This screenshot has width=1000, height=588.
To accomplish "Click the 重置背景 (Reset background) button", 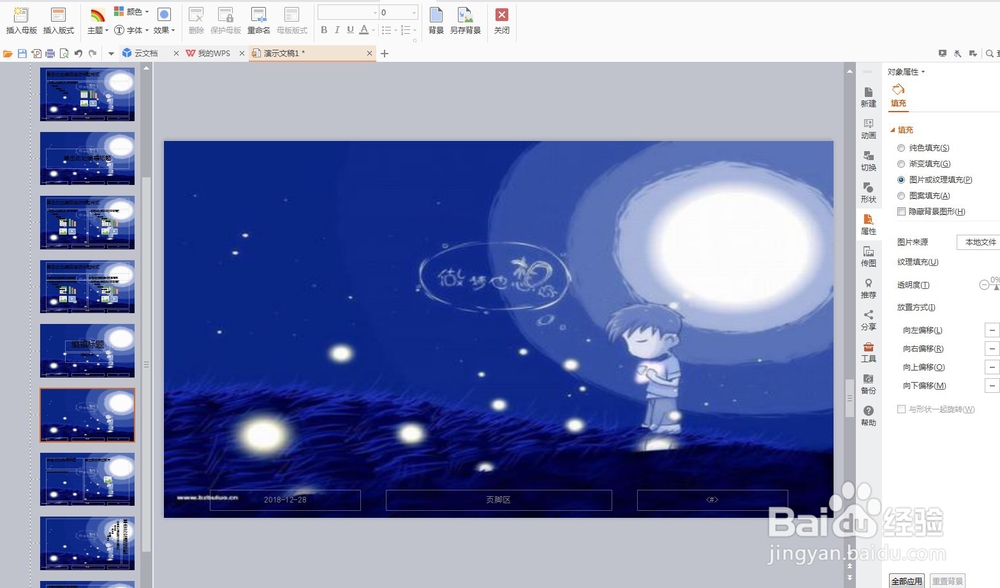I will click(947, 581).
